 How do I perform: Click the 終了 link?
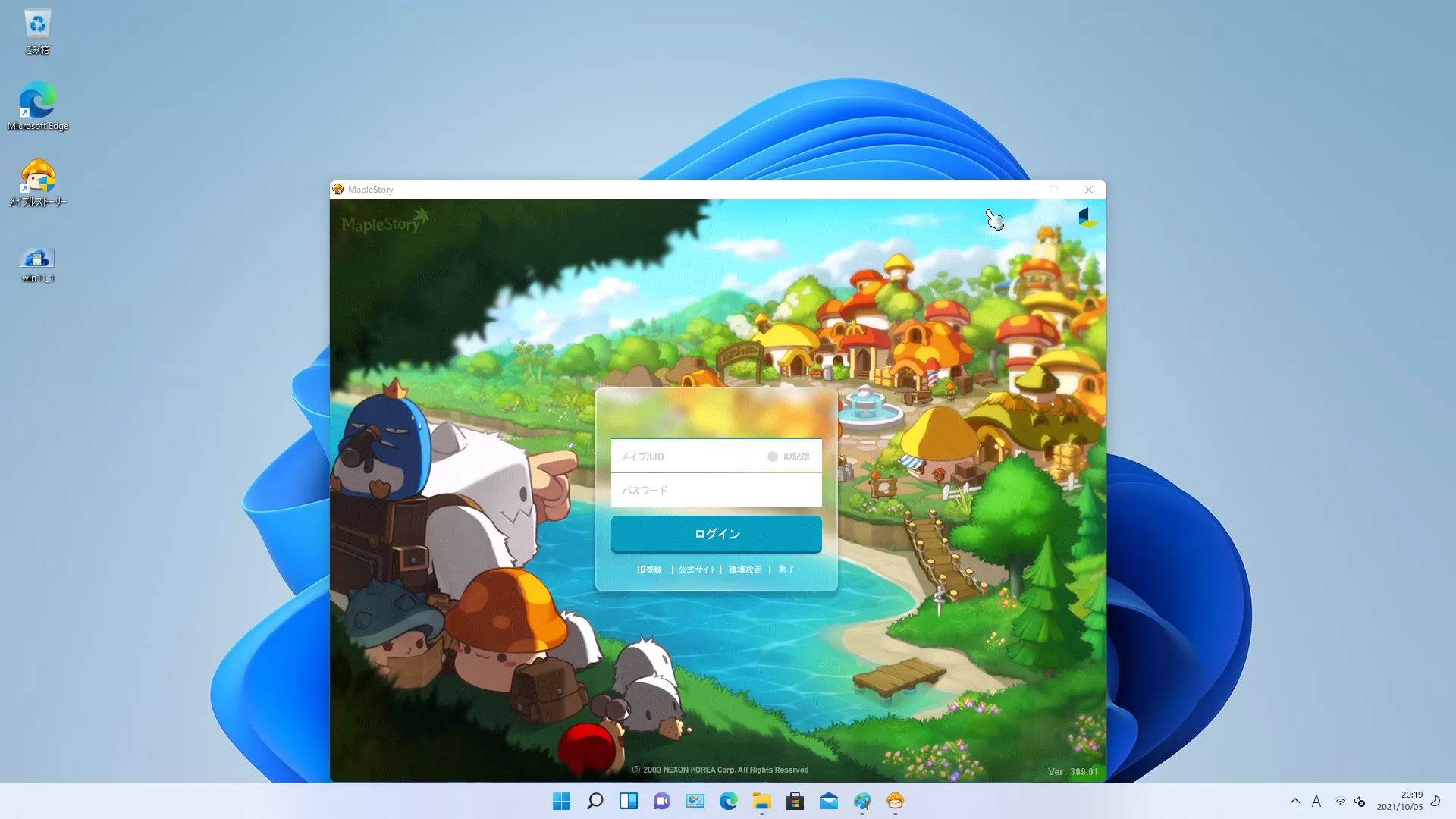click(x=786, y=570)
